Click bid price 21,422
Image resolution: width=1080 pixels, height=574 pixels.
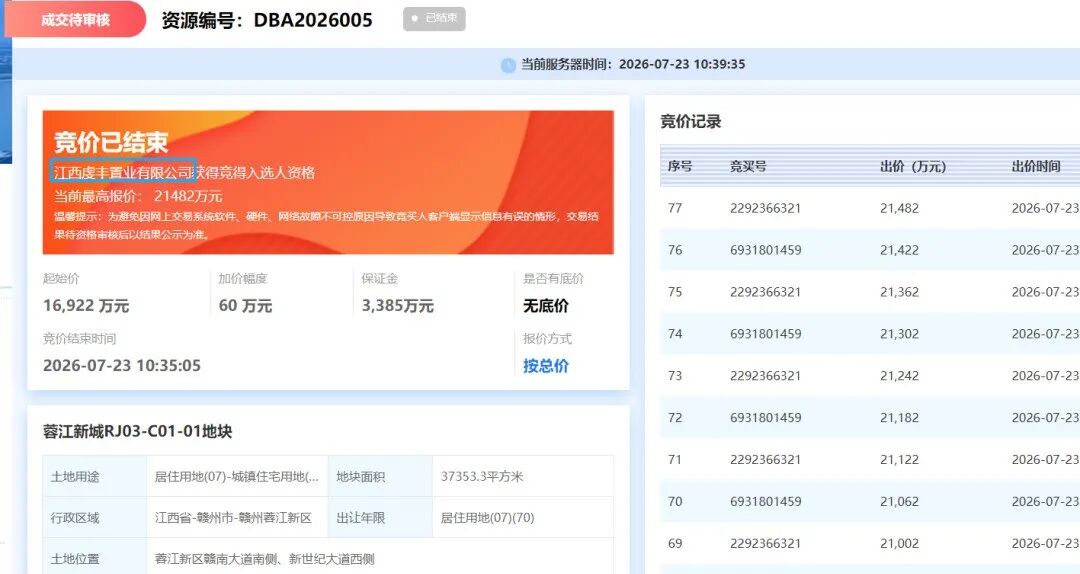899,250
